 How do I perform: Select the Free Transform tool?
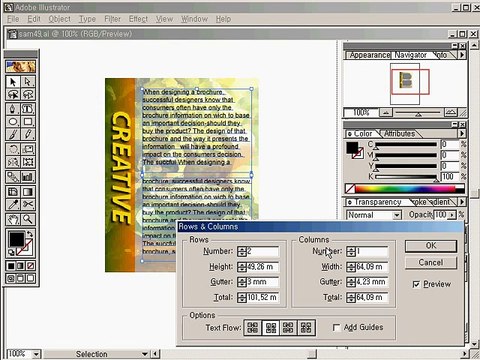28,162
